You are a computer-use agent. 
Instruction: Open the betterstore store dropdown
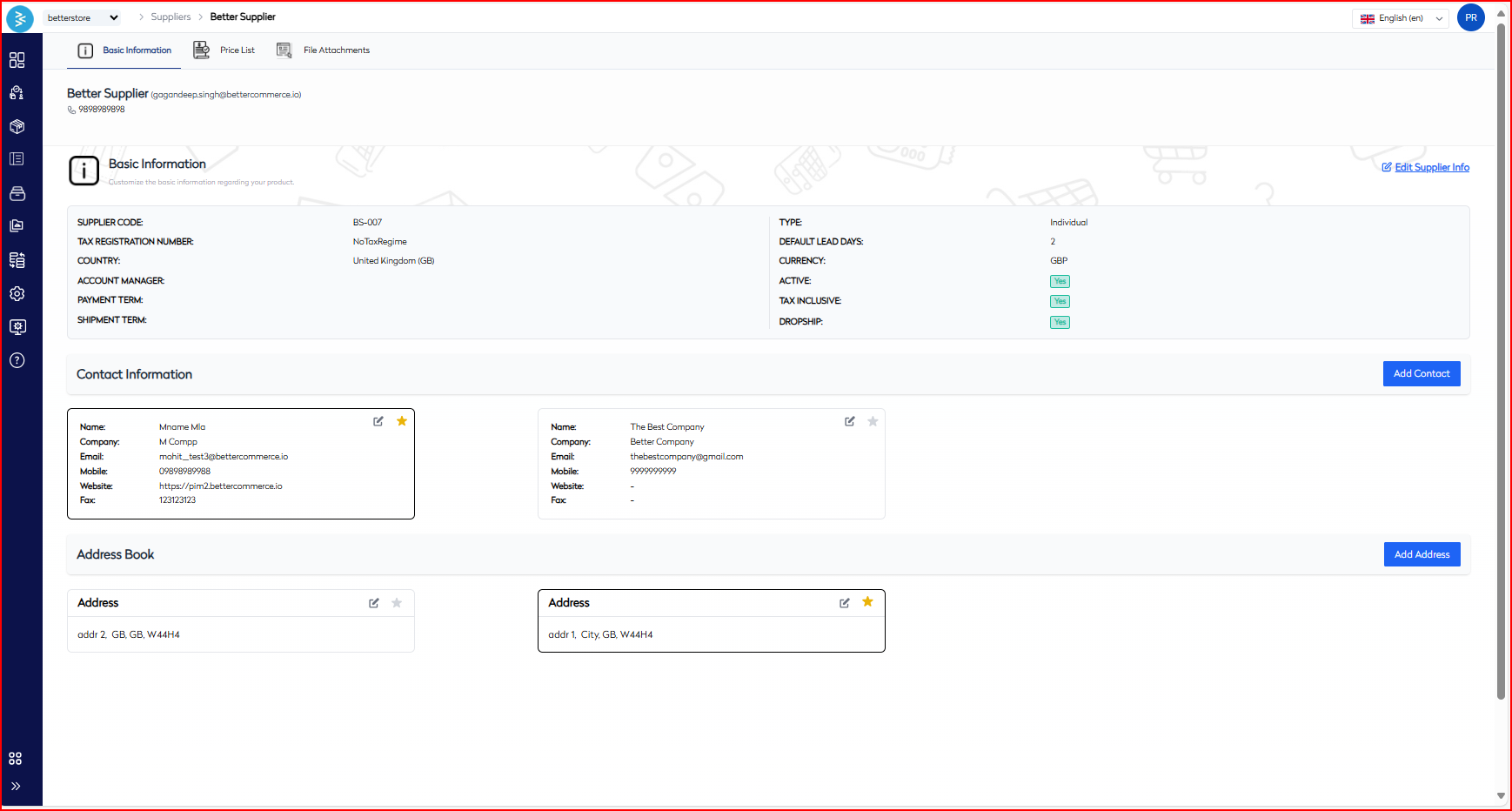pyautogui.click(x=83, y=17)
